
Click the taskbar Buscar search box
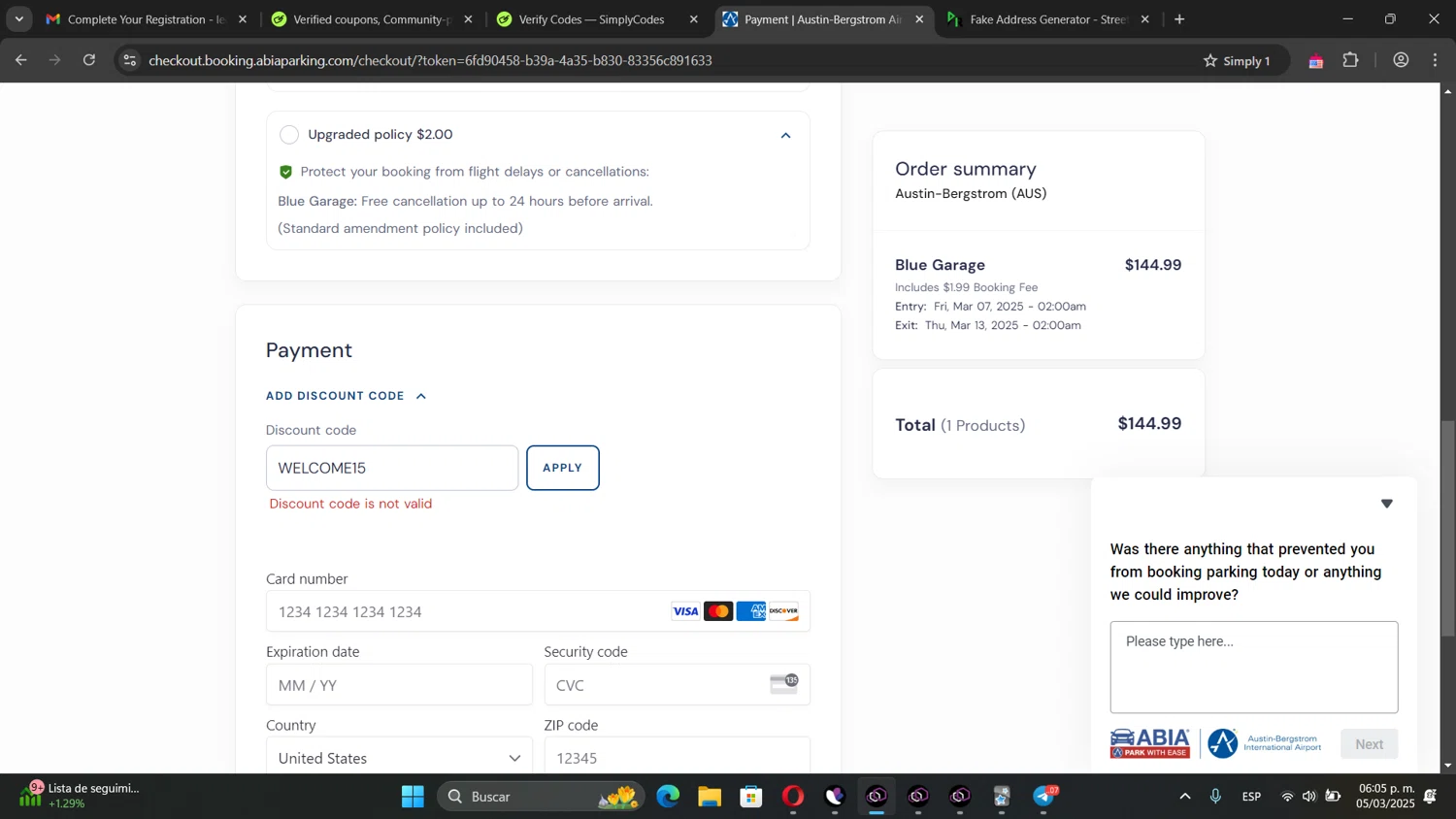pyautogui.click(x=541, y=797)
